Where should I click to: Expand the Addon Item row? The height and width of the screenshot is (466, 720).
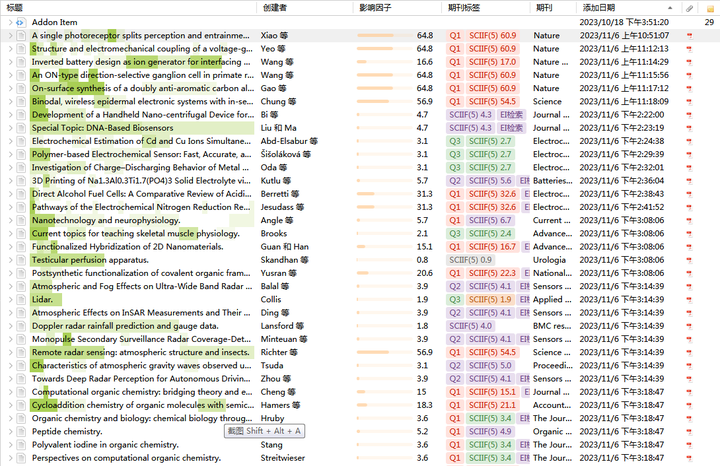[10, 22]
